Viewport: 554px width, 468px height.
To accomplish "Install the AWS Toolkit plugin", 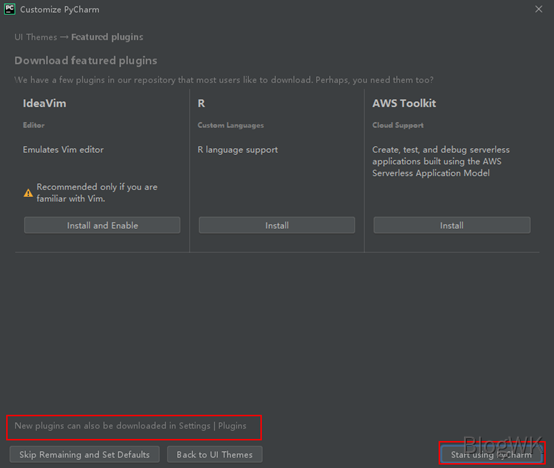I will (x=452, y=225).
